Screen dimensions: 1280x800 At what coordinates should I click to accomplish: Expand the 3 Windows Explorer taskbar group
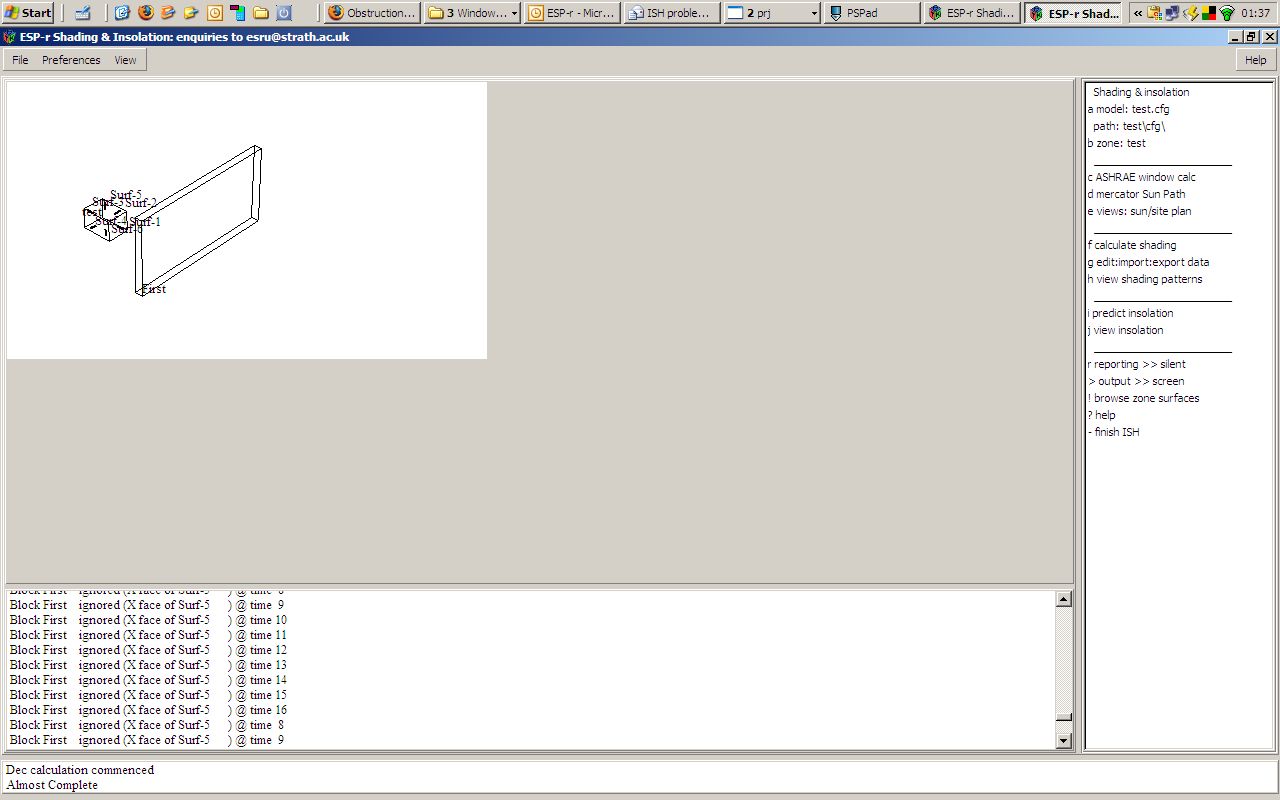pos(472,13)
